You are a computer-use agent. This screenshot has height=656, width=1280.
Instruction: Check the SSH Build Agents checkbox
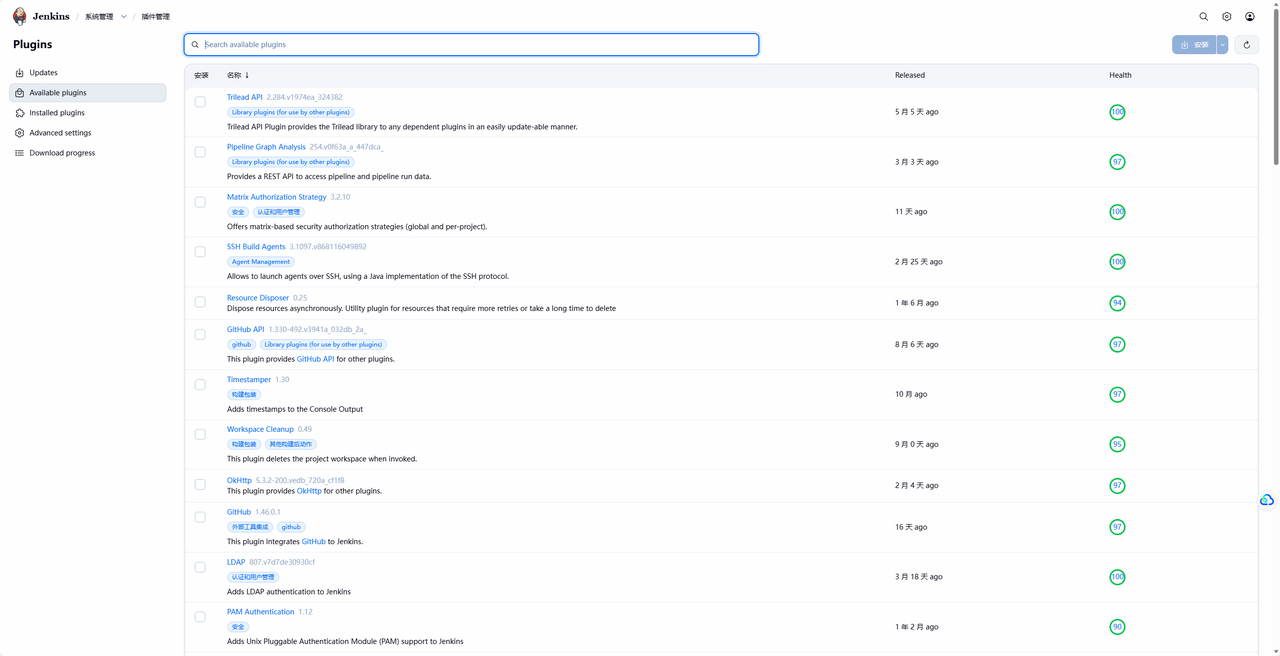tap(200, 252)
